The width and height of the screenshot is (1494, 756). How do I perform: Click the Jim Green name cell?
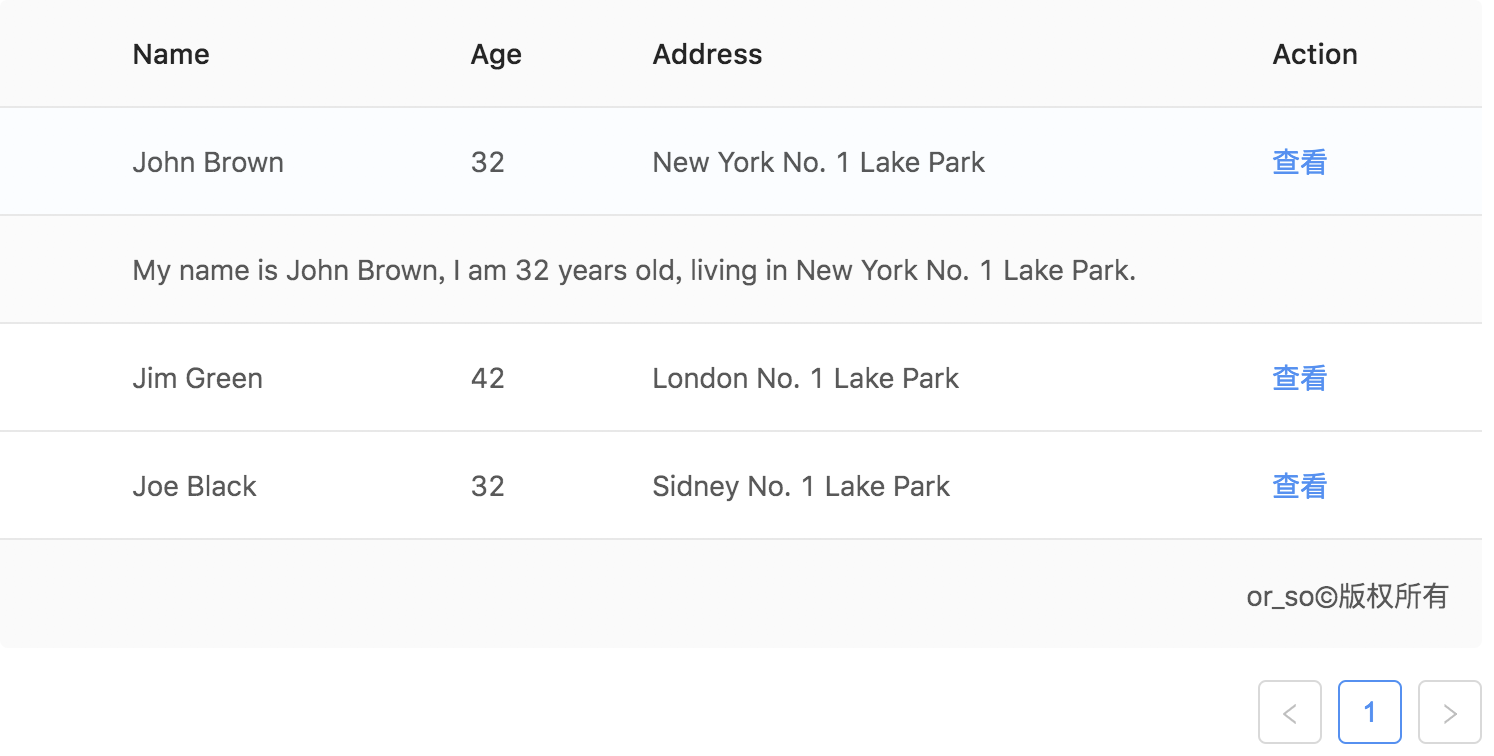coord(197,378)
